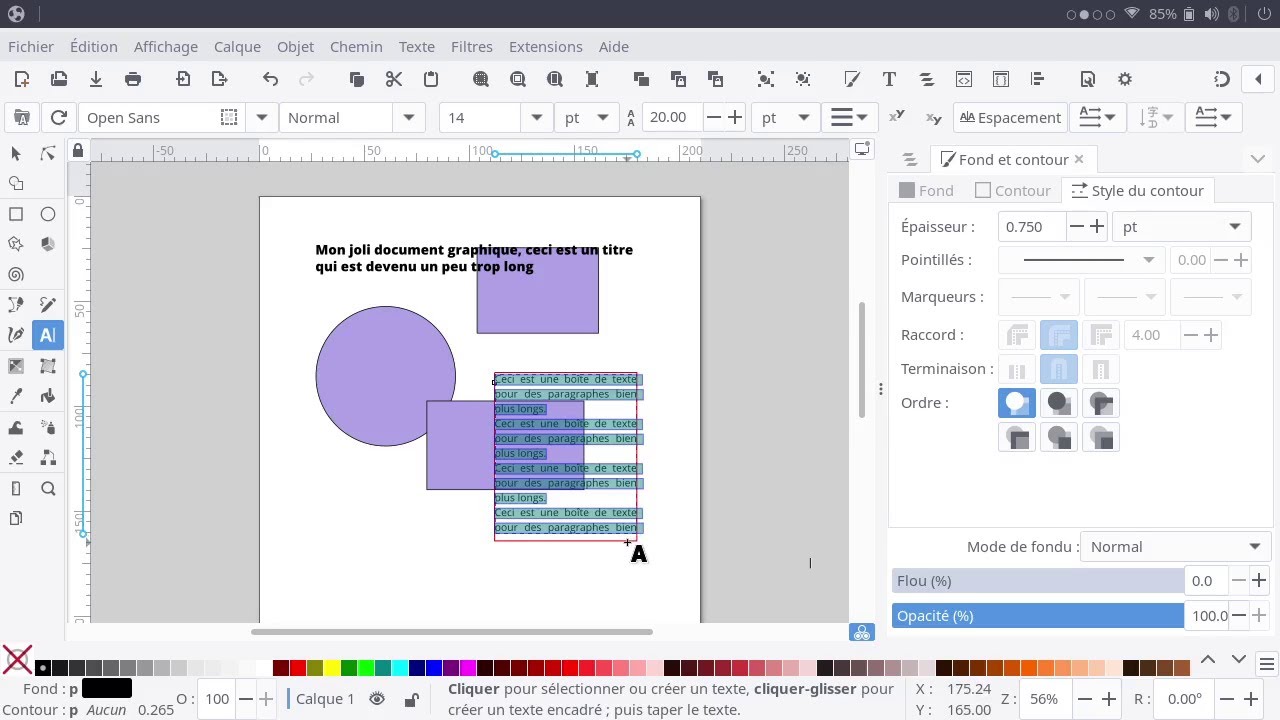Viewport: 1280px width, 720px height.
Task: Decrease line spacing with minus button
Action: point(713,117)
